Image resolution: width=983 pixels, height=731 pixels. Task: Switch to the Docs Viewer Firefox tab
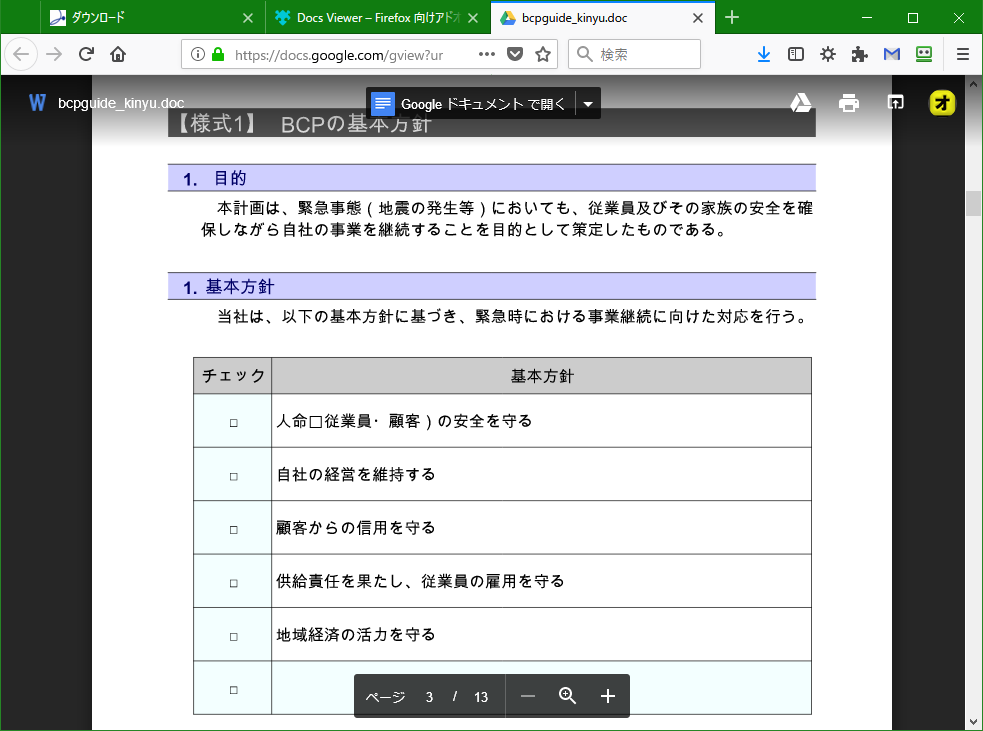(x=378, y=18)
